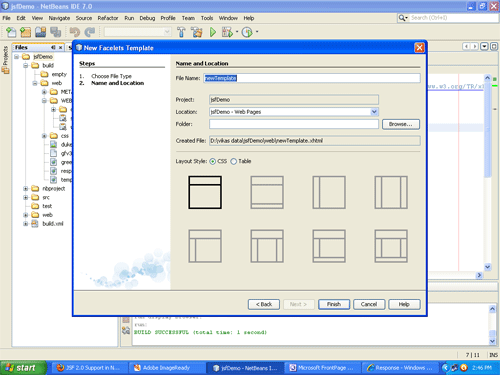The image size is (500, 375).
Task: Click the Redo toolbar icon
Action: [90, 32]
